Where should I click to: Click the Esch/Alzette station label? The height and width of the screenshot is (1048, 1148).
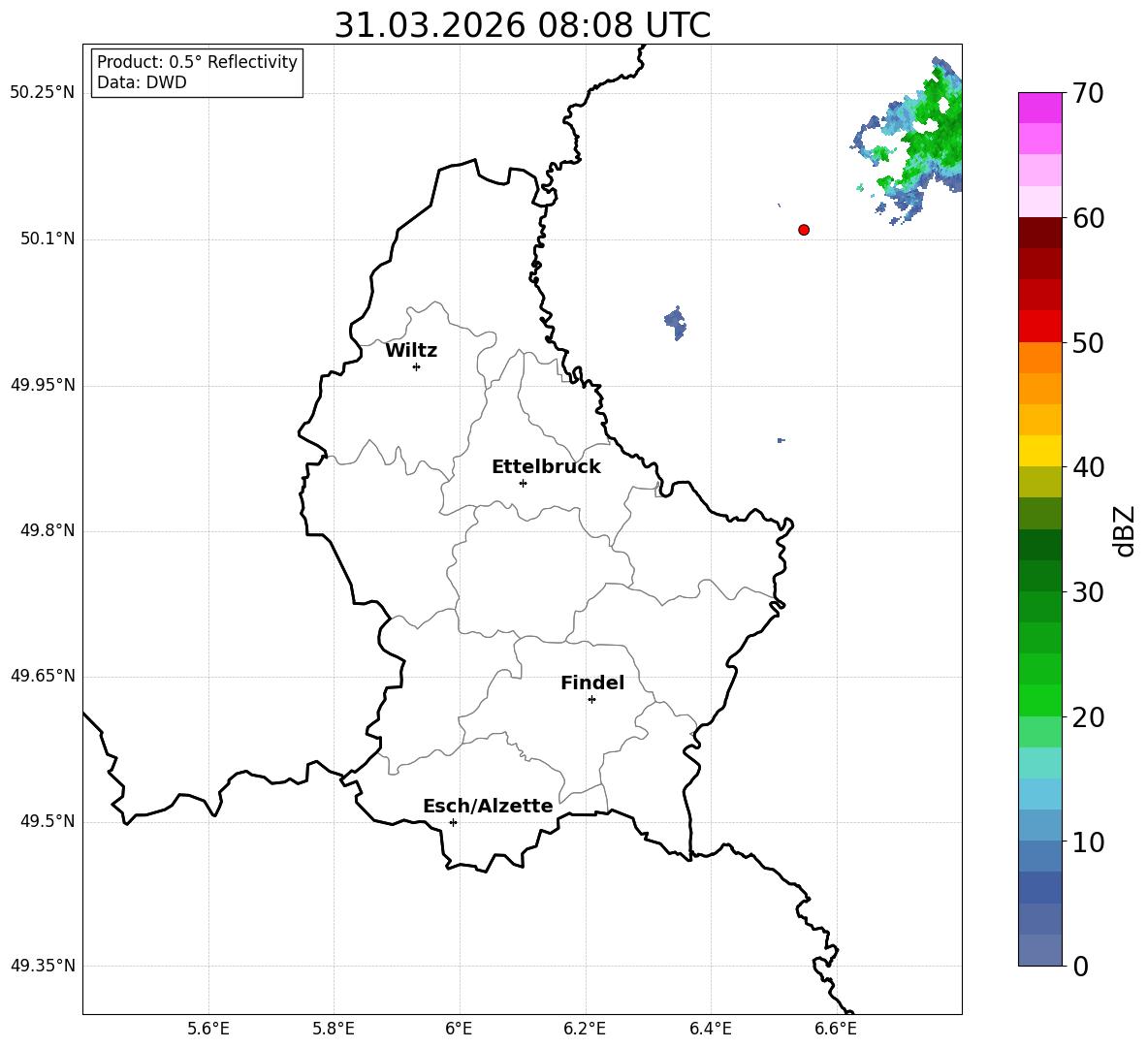coord(488,806)
